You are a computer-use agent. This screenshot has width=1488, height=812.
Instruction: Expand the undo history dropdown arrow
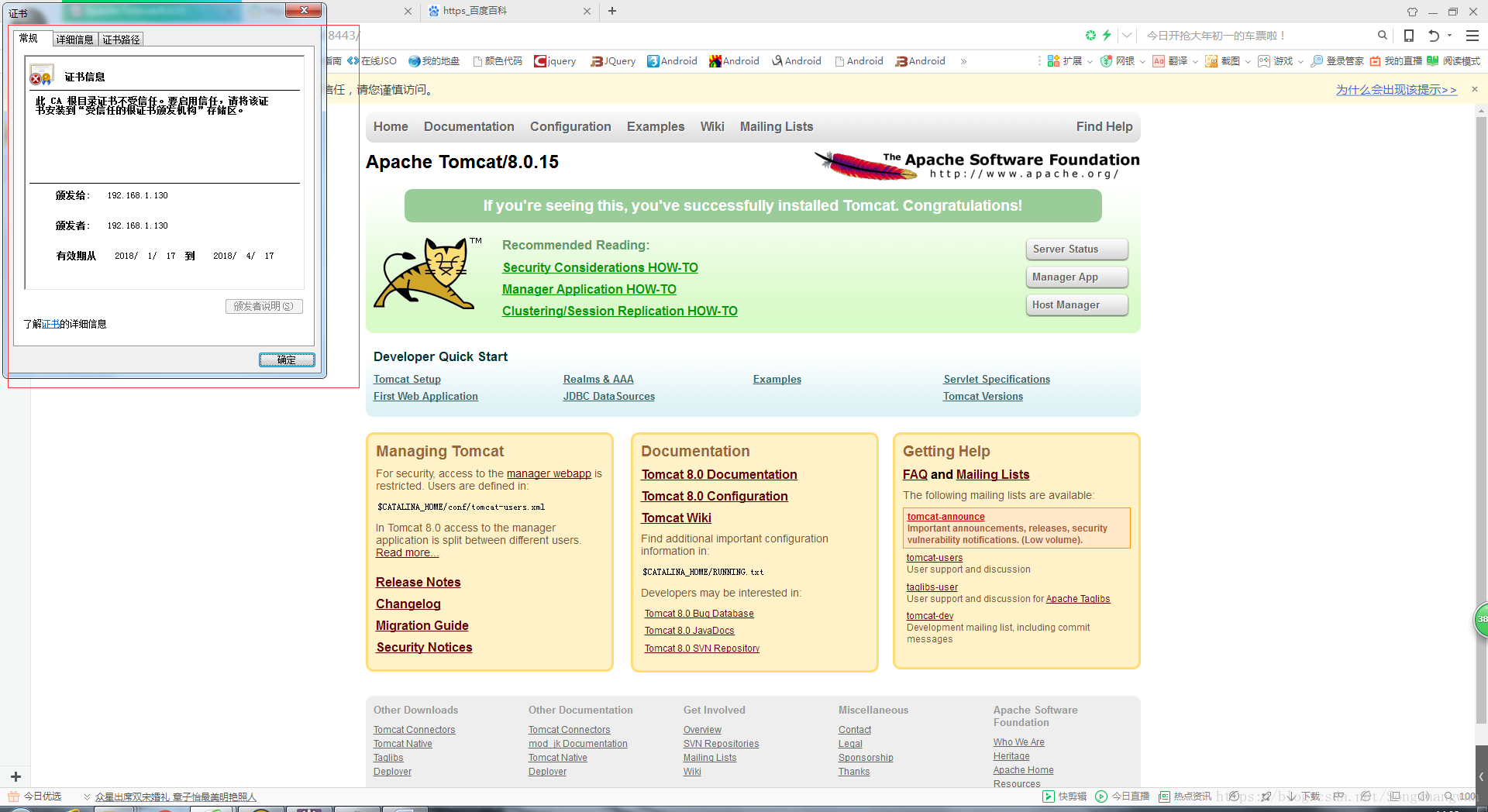(x=1449, y=36)
